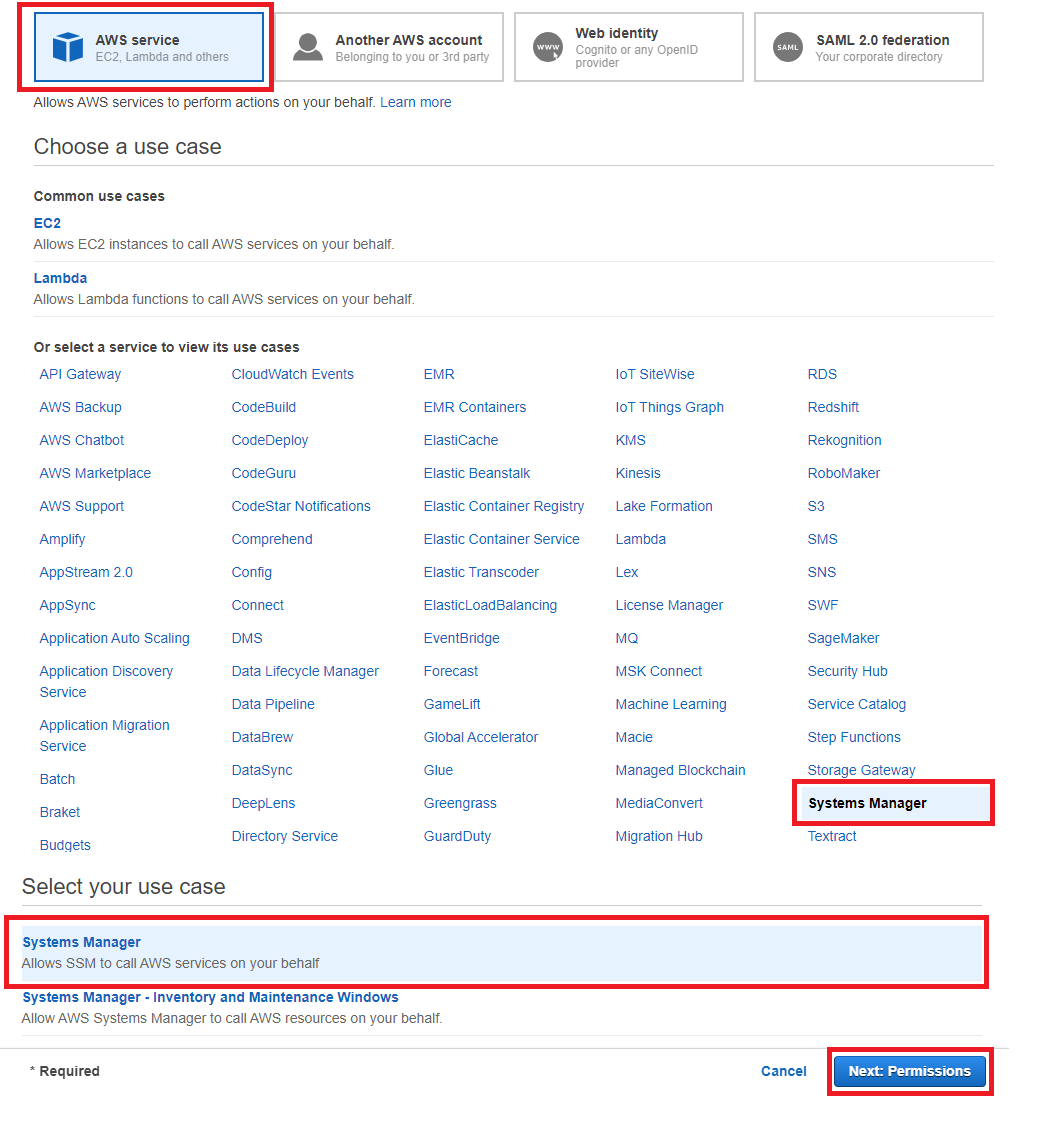Choose Lake Formation service
Image resolution: width=1044 pixels, height=1126 pixels.
(664, 507)
